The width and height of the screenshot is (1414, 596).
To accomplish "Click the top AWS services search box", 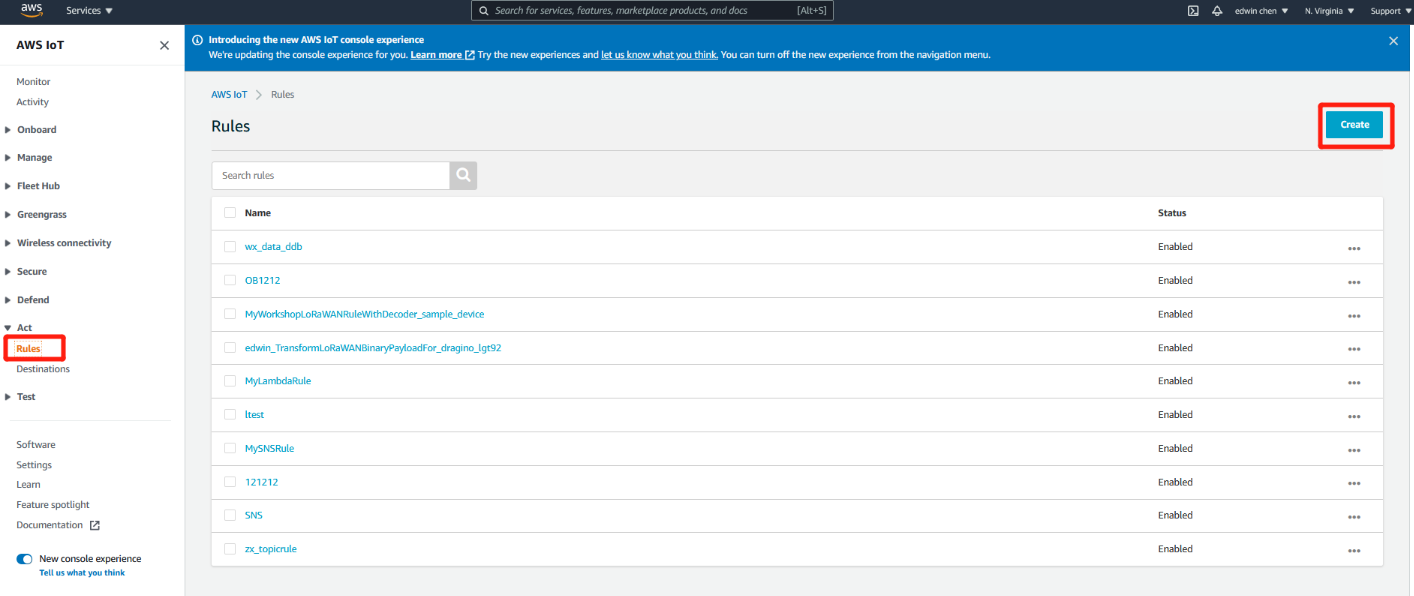I will (x=652, y=11).
